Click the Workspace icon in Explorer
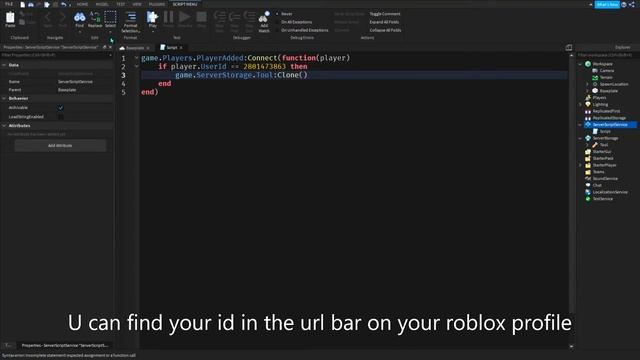Viewport: 640px width, 360px height. [588, 64]
